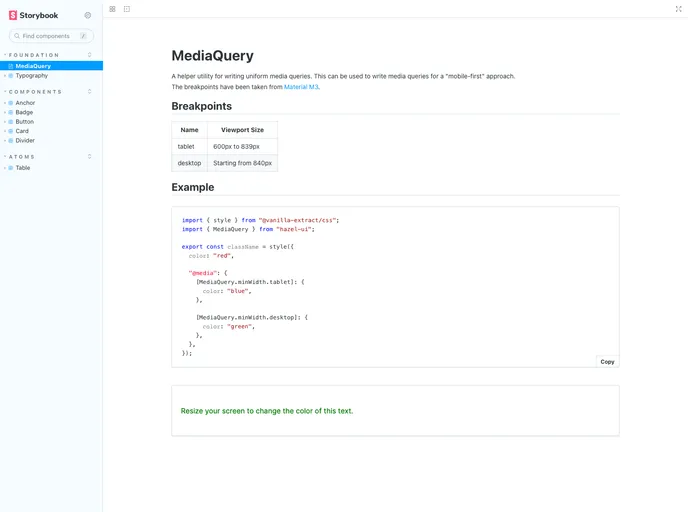Click the search magnifier icon
This screenshot has width=688, height=512.
(x=17, y=36)
